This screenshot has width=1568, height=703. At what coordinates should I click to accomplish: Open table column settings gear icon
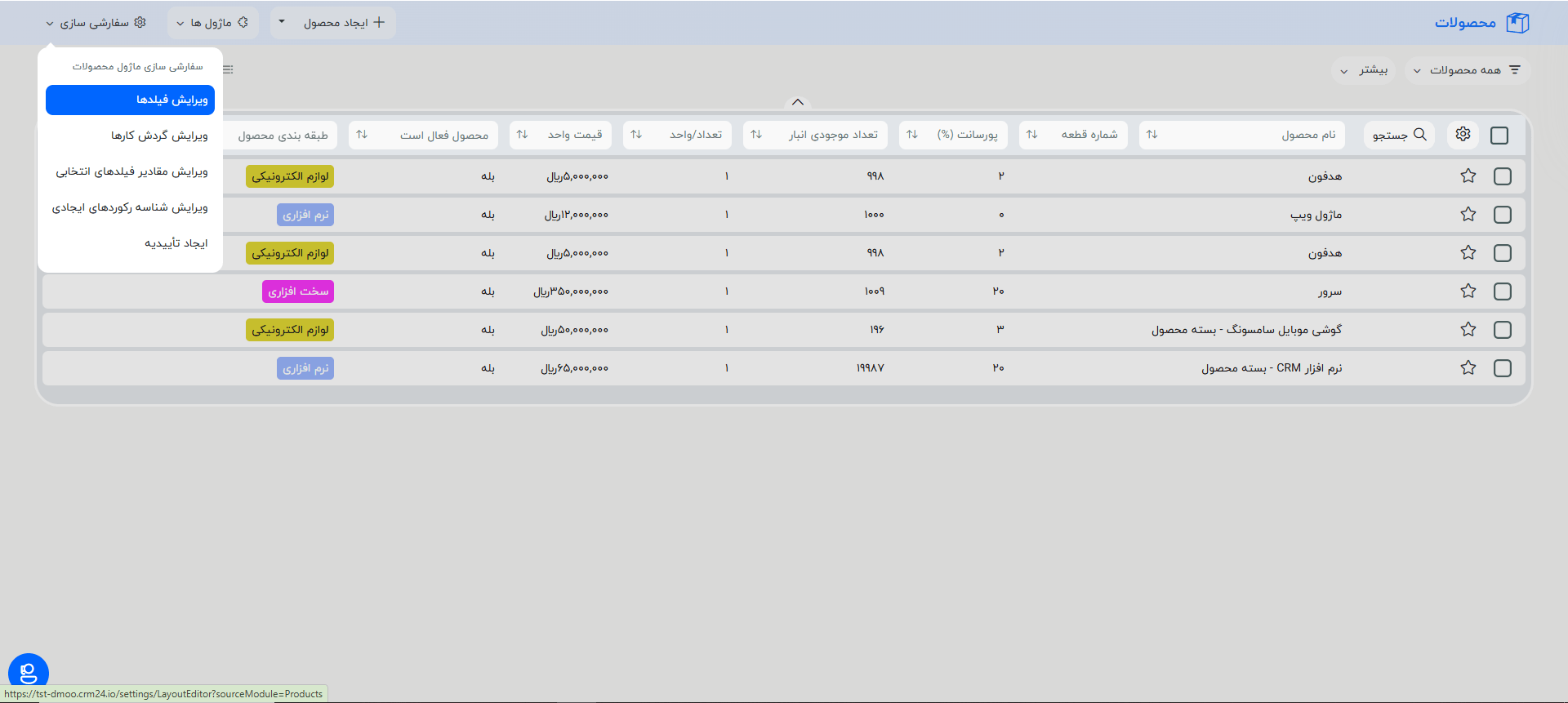click(x=1463, y=135)
